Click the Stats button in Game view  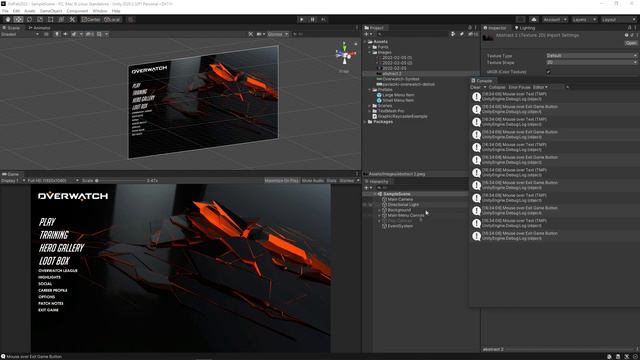click(x=331, y=180)
